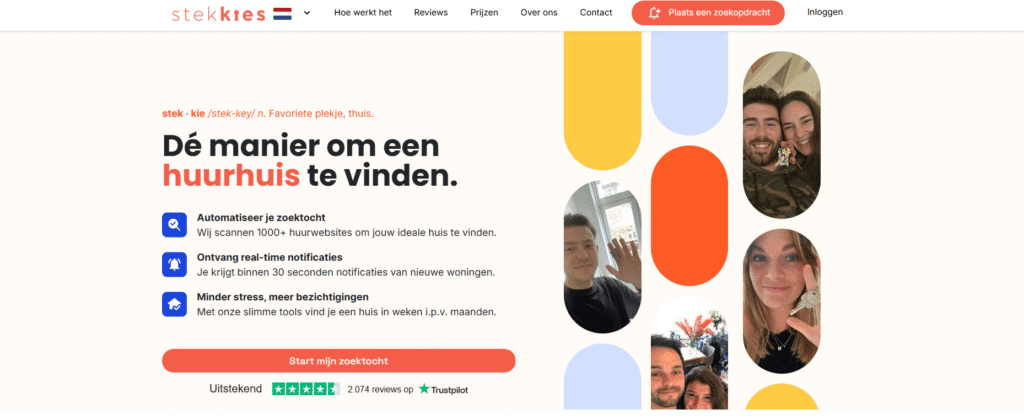
Task: Click the bell icon in orange button
Action: tap(654, 12)
